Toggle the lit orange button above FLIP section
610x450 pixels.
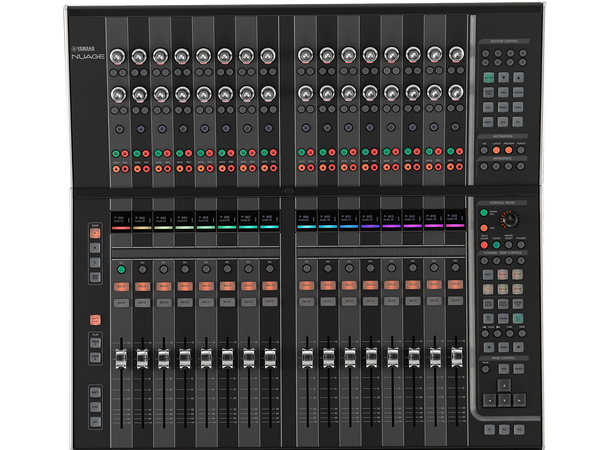[95, 320]
